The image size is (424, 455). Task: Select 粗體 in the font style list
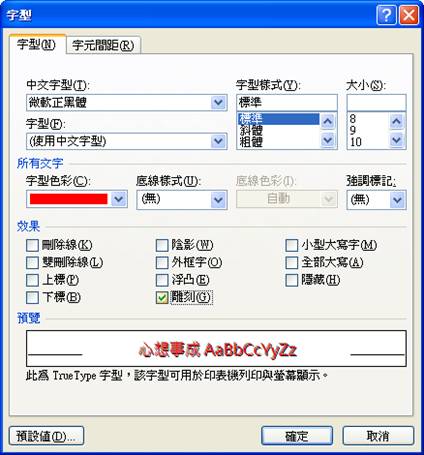point(252,142)
